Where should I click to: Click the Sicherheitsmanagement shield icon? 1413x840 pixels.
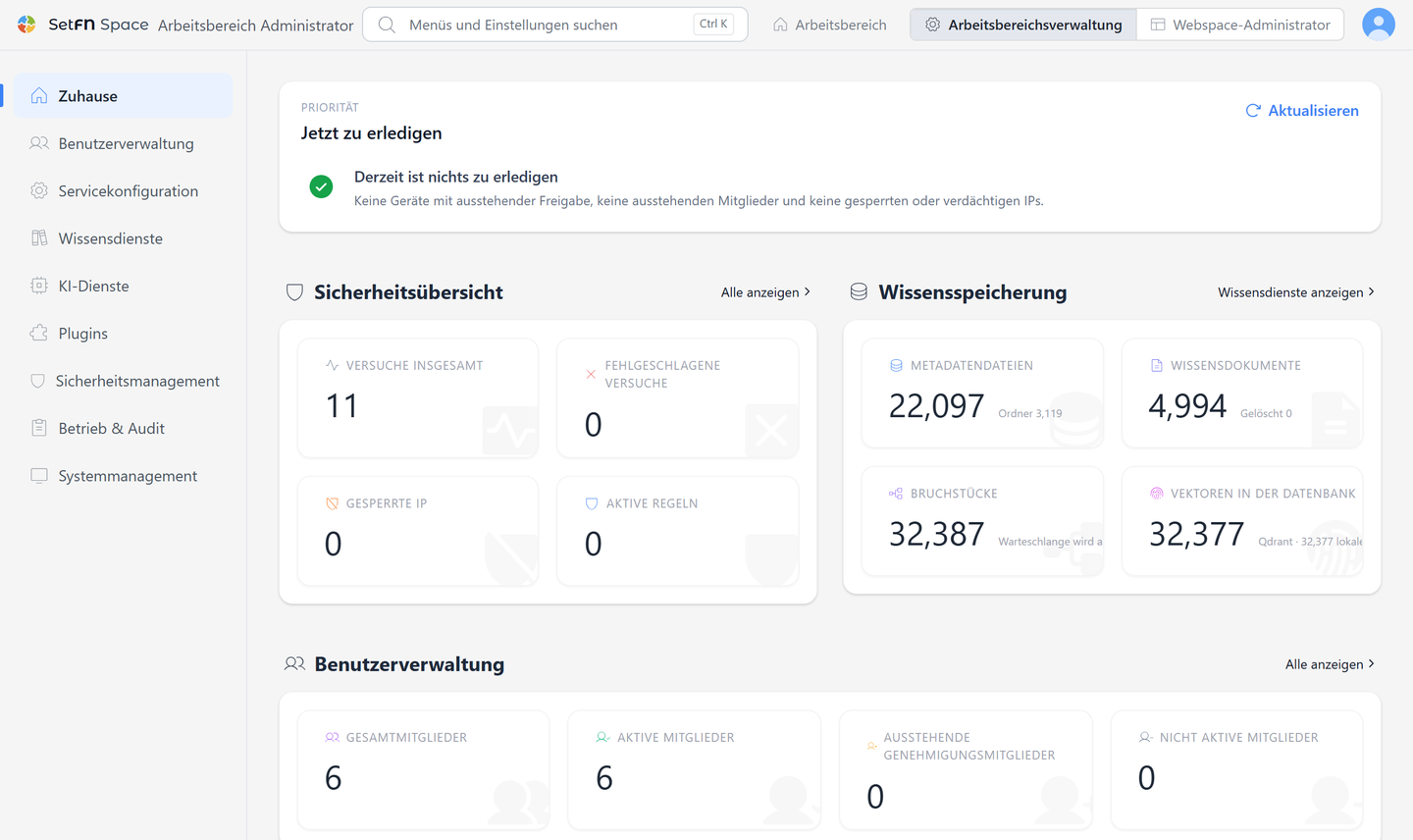[38, 381]
